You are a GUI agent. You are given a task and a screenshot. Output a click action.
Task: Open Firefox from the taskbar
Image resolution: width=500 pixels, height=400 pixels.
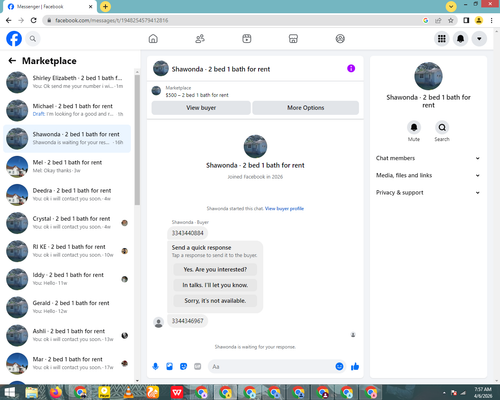click(x=56, y=392)
